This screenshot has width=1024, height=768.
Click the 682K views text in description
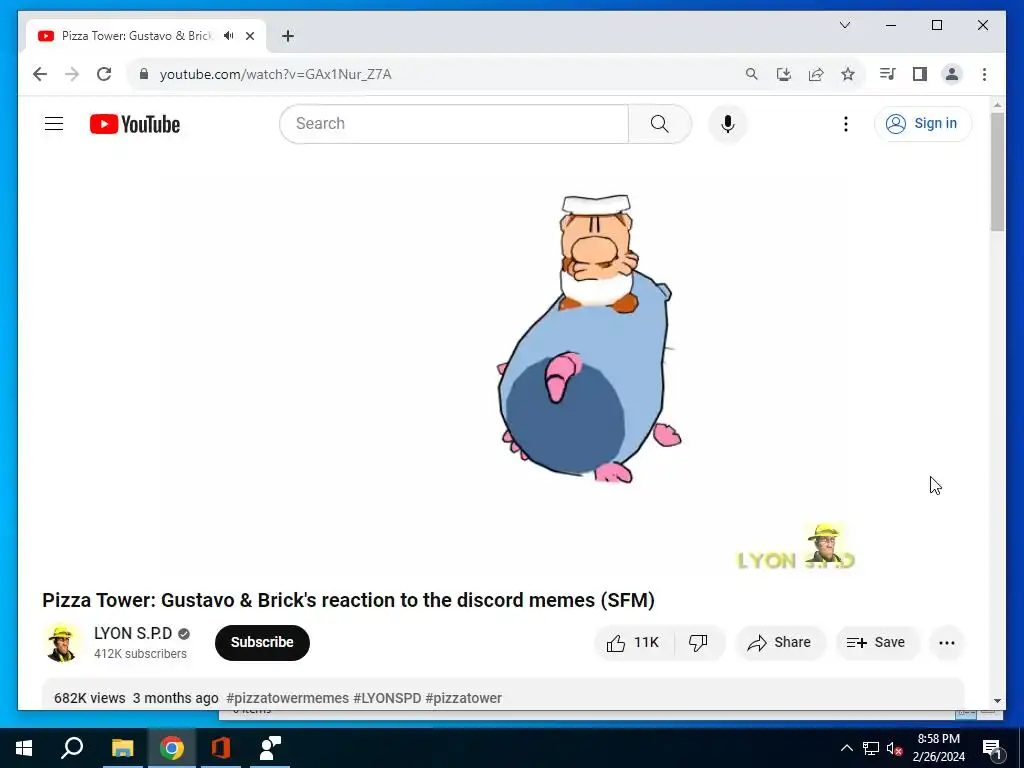89,698
